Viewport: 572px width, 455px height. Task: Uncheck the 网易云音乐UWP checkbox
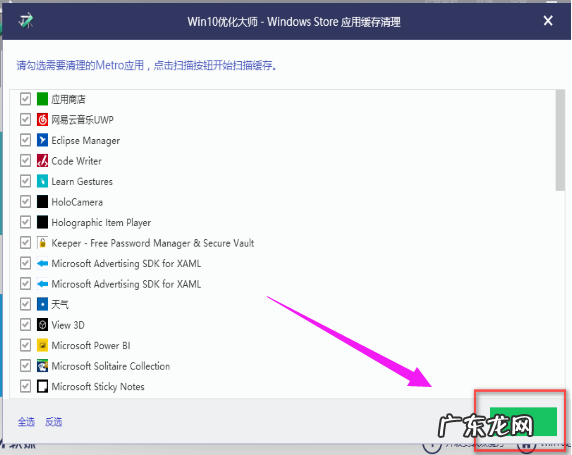coord(25,119)
